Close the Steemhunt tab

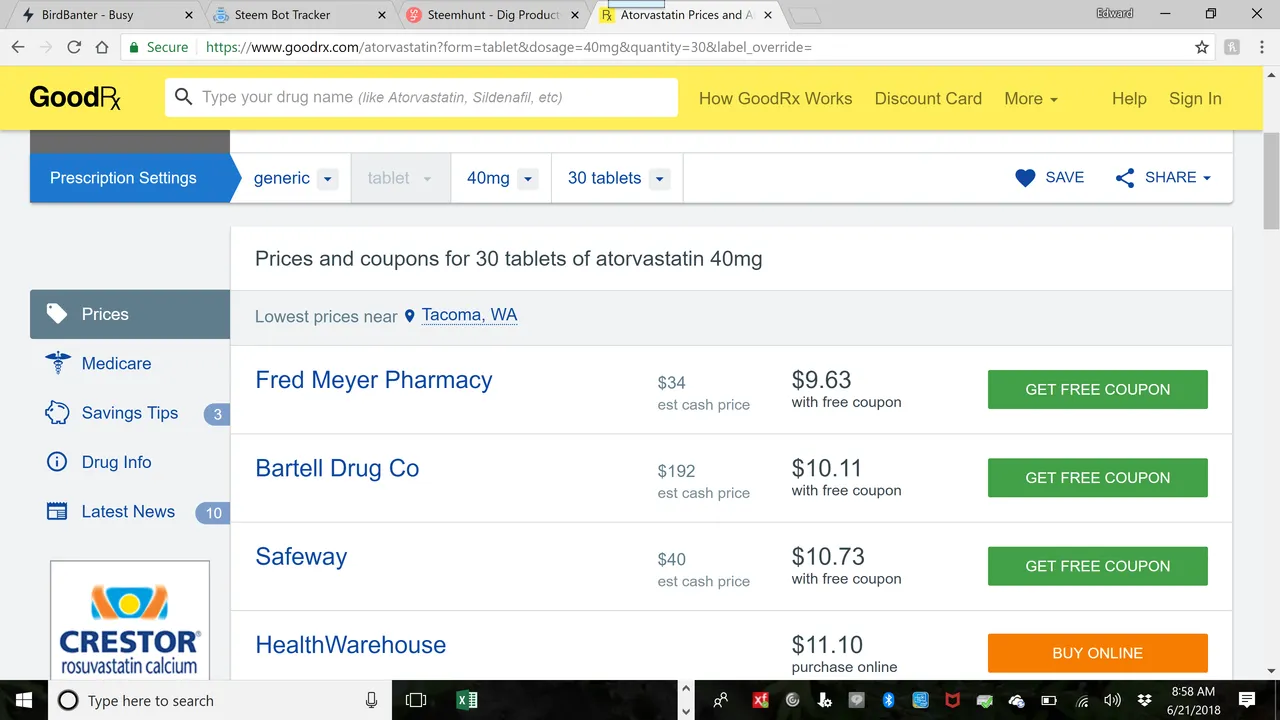[577, 15]
